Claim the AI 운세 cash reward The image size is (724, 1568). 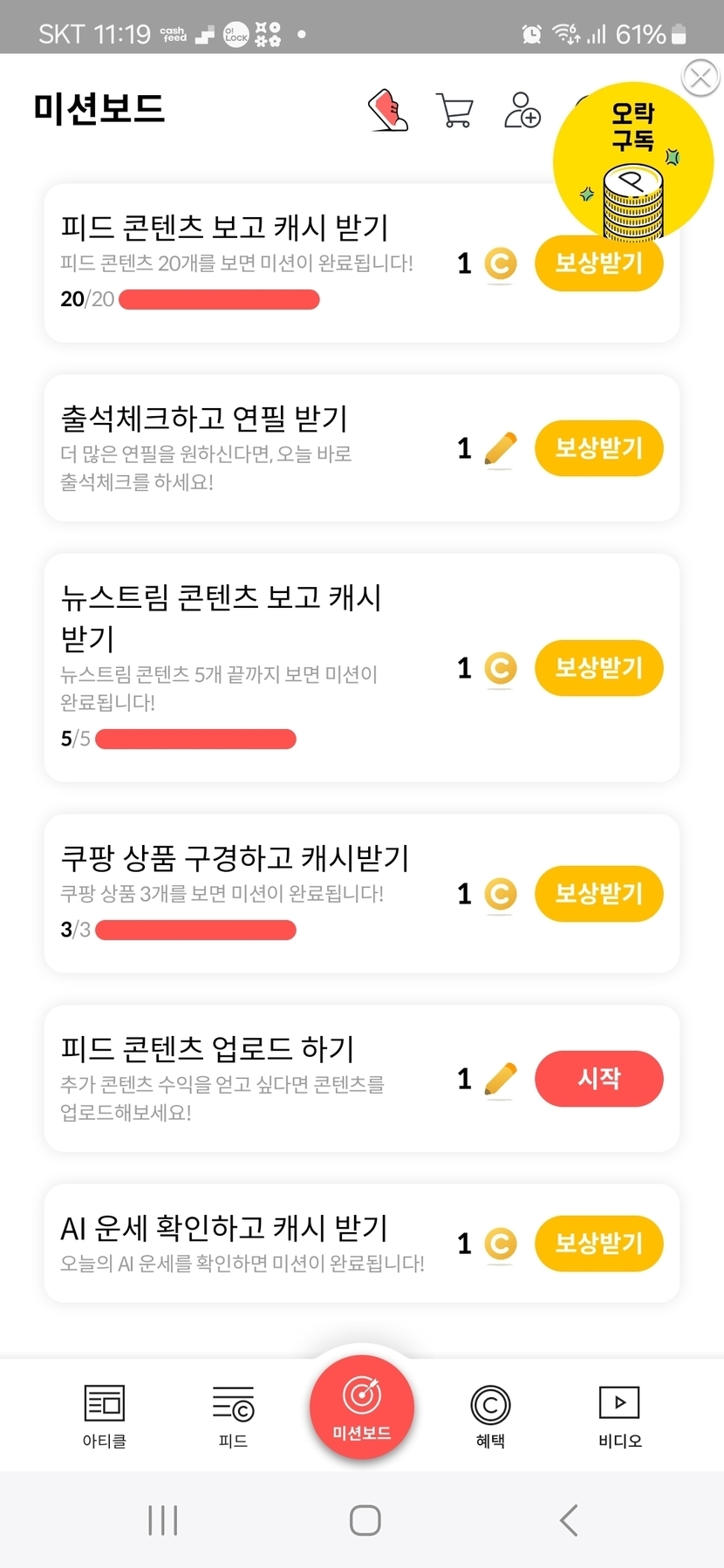click(598, 1244)
